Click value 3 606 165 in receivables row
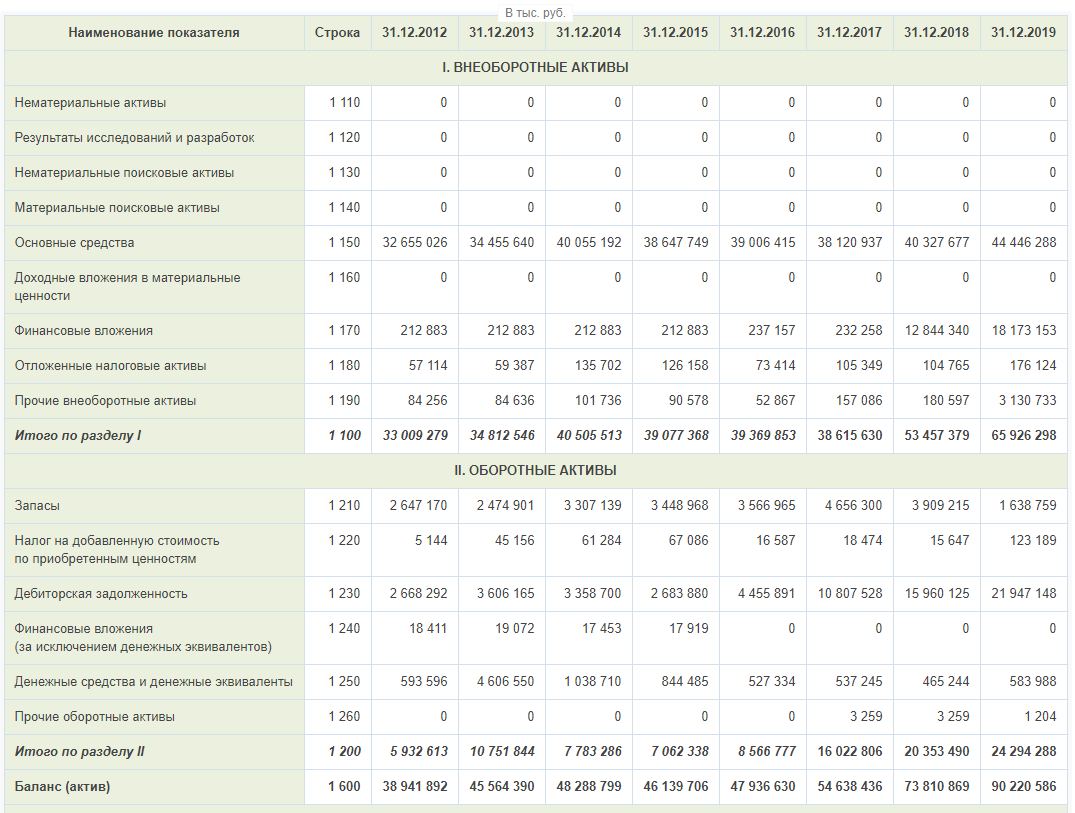This screenshot has height=813, width=1075. 505,594
